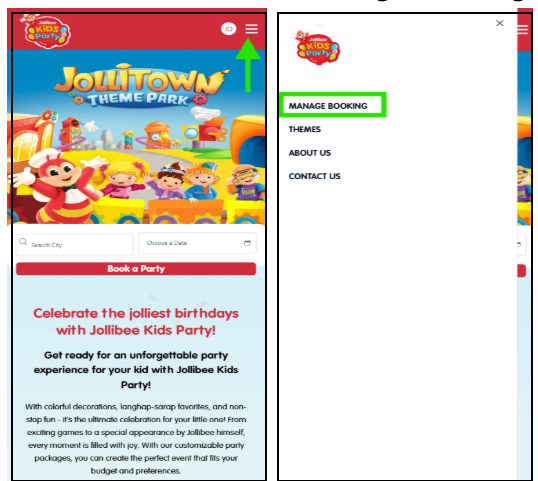538x481 pixels.
Task: Click the Book a Party button
Action: [x=136, y=269]
